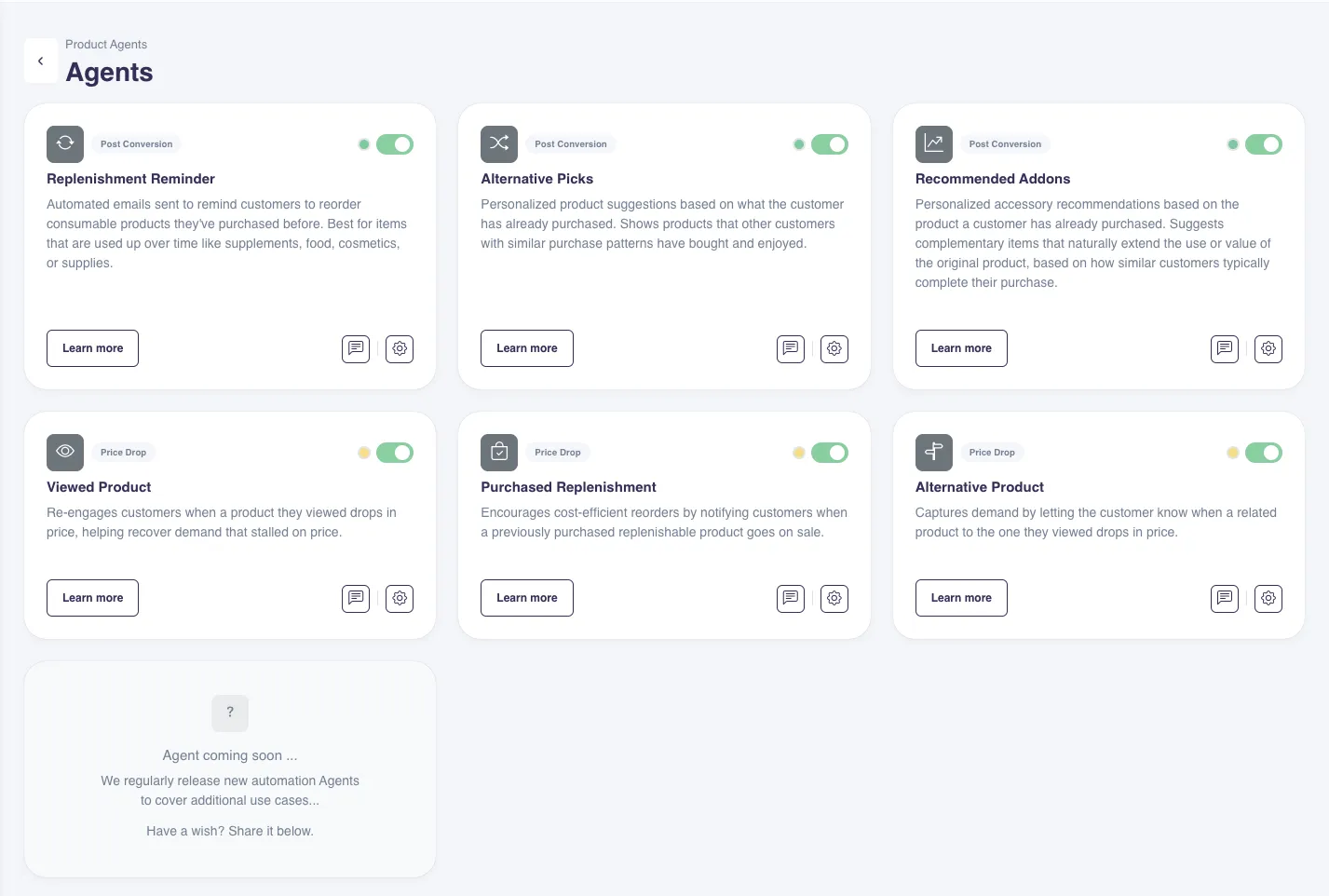Click the shopping bag icon on Purchased Replenishment

pos(499,452)
